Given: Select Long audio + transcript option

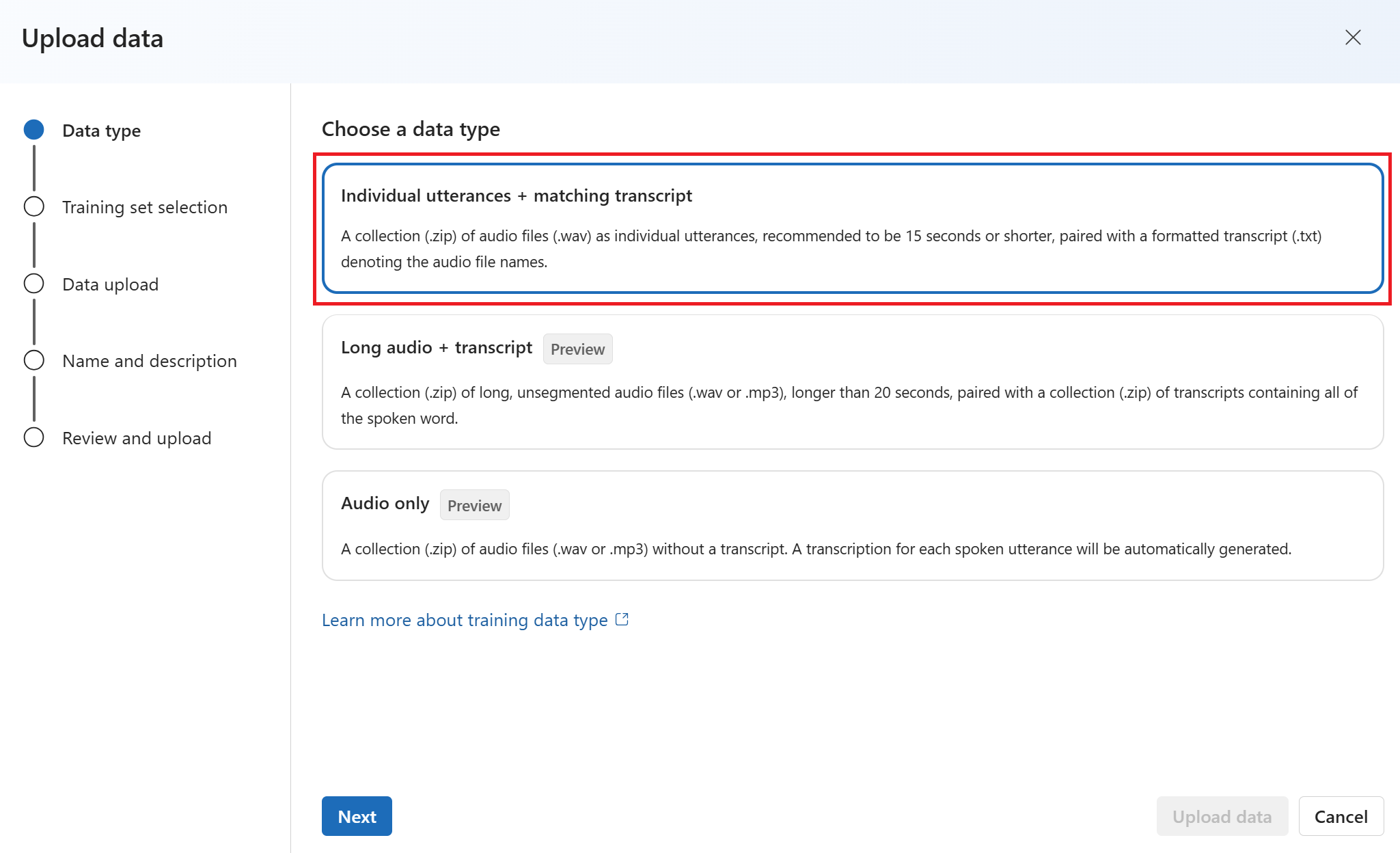Looking at the screenshot, I should [852, 381].
